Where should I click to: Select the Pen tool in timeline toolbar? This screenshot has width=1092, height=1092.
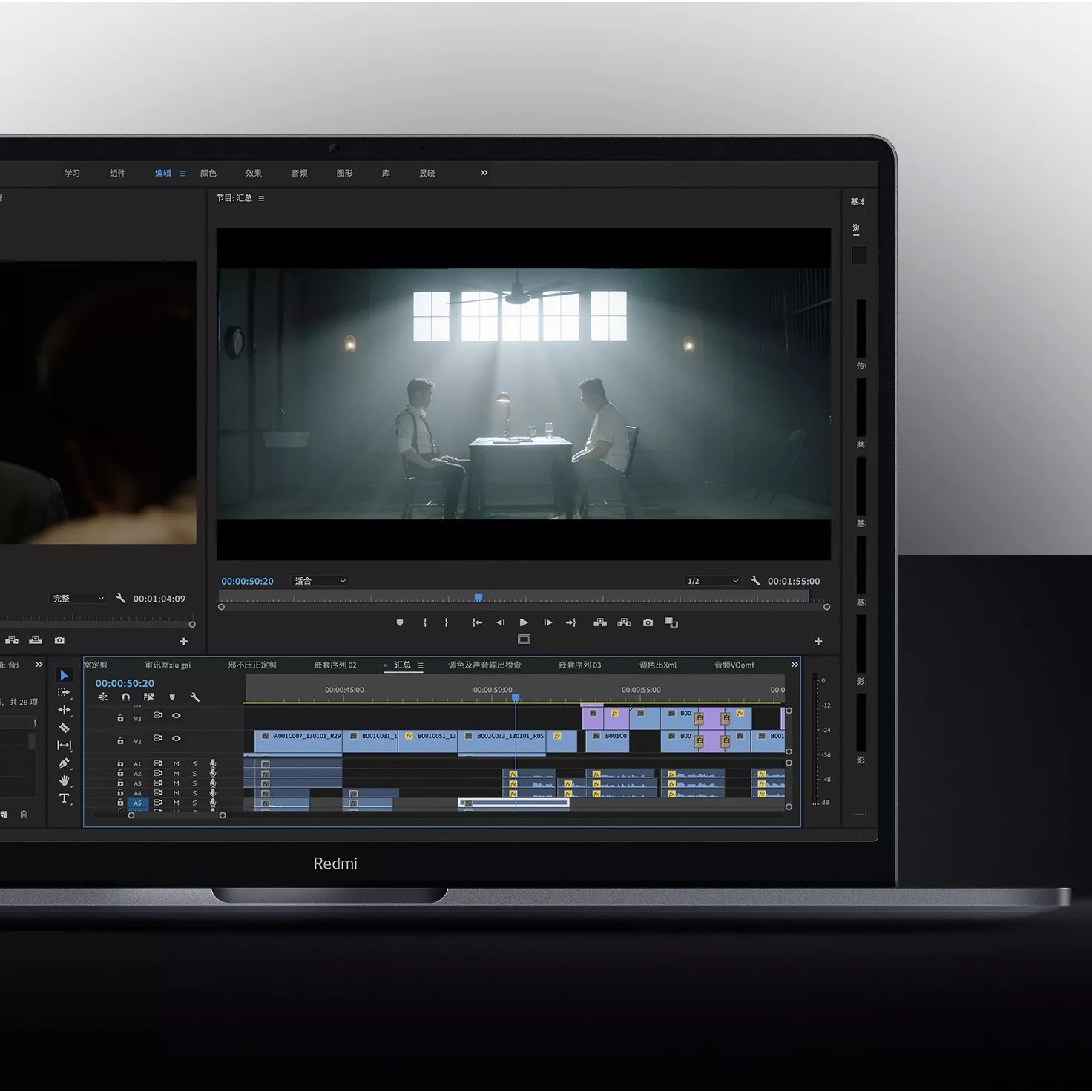[65, 763]
